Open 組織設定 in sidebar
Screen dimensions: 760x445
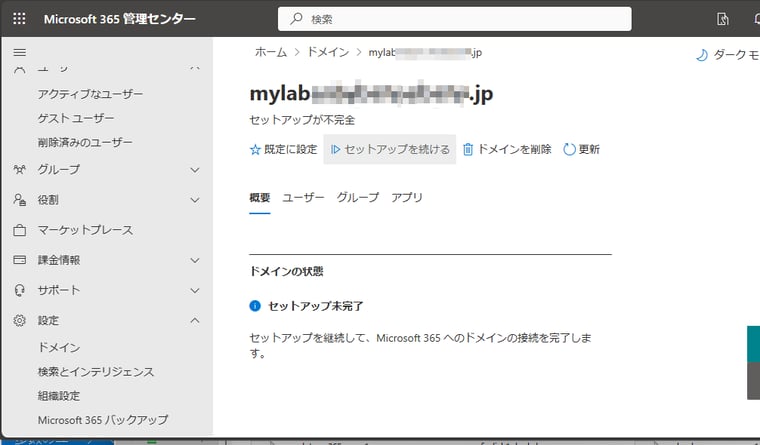point(59,396)
